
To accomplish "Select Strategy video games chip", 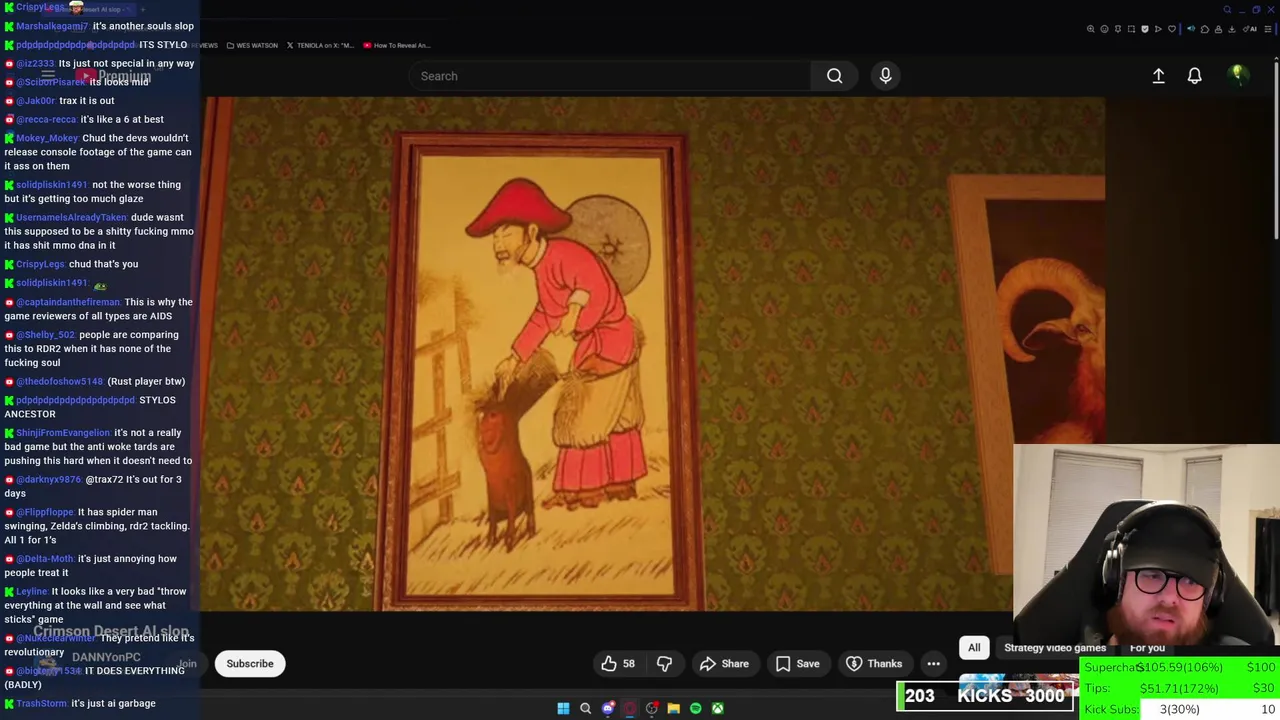I will click(1055, 648).
